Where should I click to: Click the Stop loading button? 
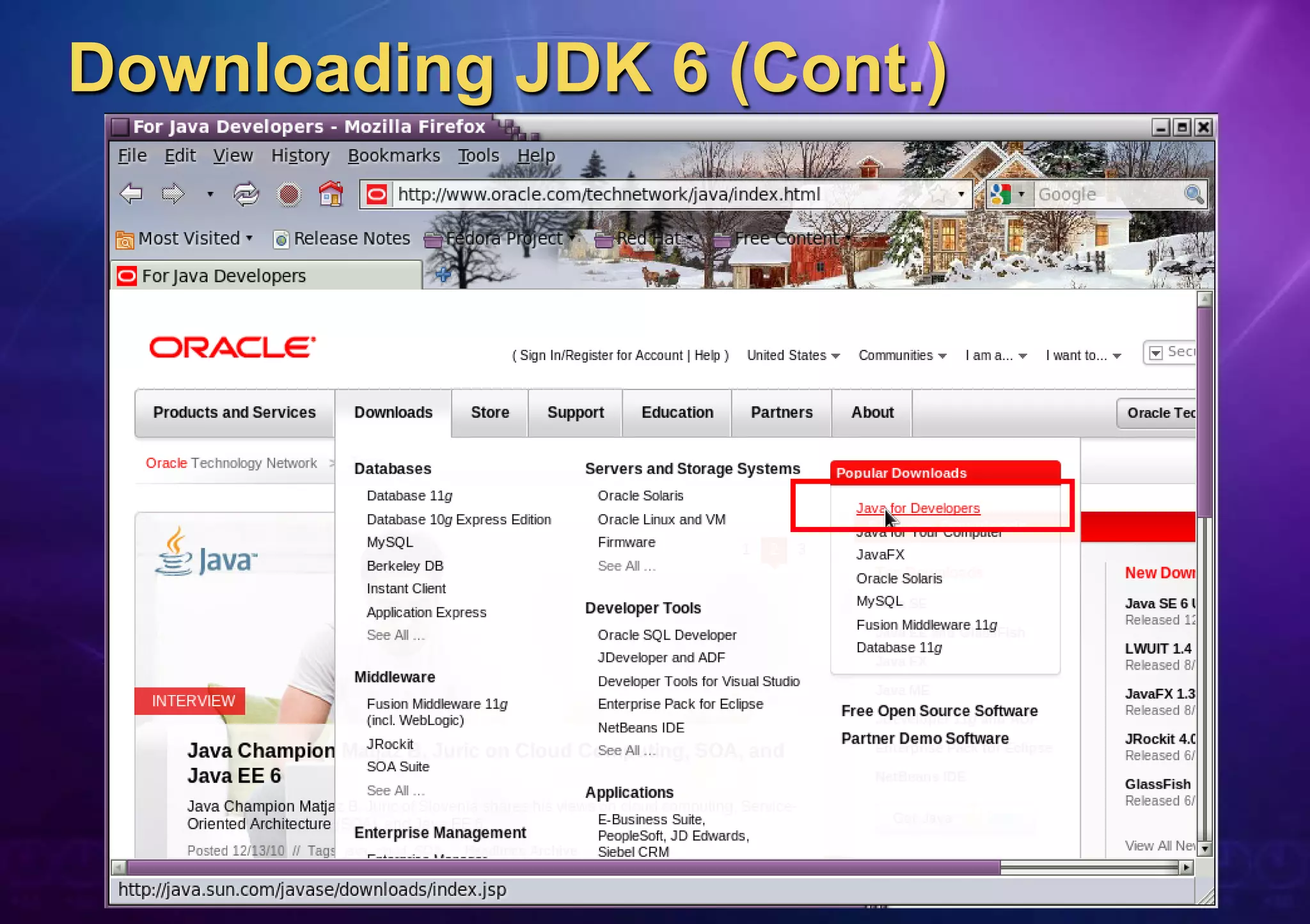pos(289,194)
